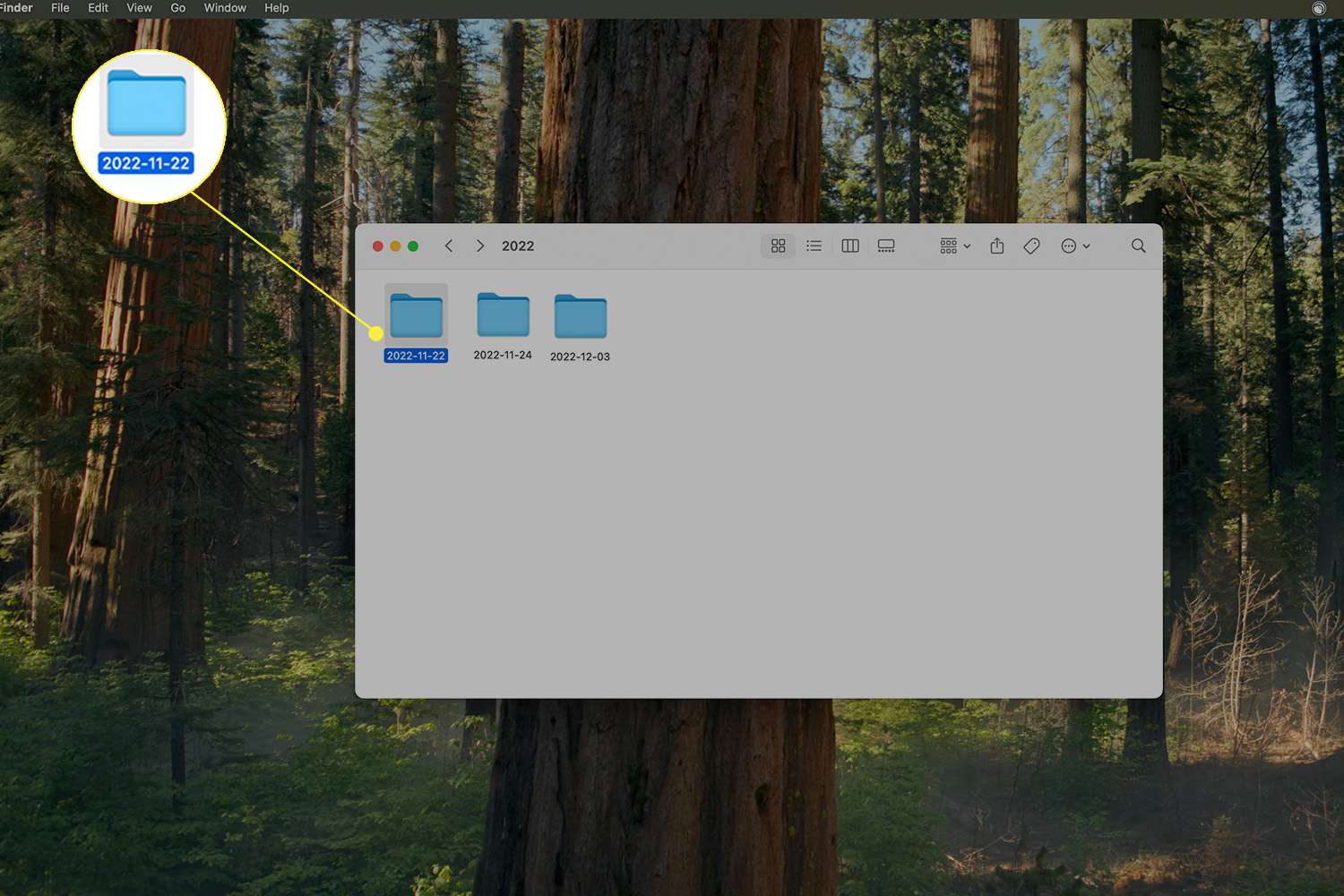Open the View menu
Viewport: 1344px width, 896px height.
pos(139,8)
